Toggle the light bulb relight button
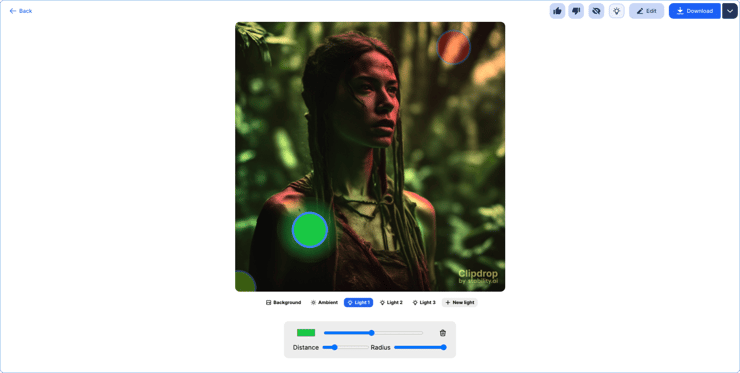Screen dimensions: 740x373 click(x=616, y=11)
